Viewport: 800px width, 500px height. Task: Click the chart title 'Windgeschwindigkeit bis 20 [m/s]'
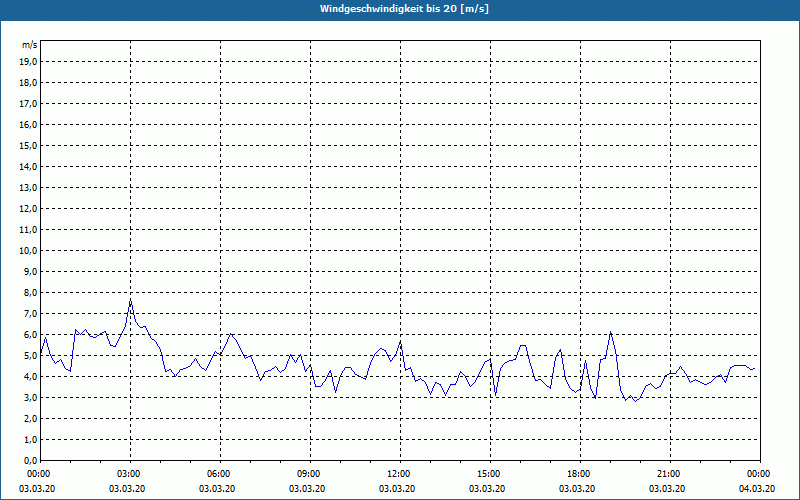pos(404,9)
